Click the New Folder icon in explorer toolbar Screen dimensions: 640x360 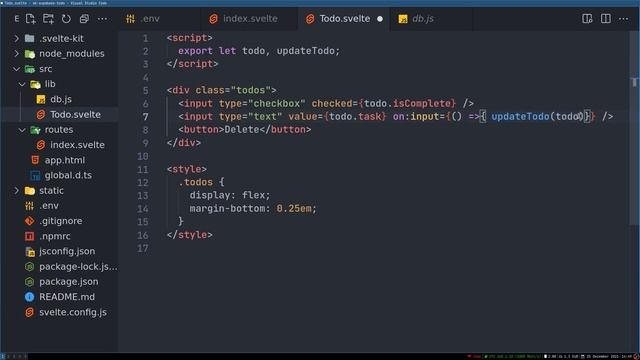click(x=48, y=19)
